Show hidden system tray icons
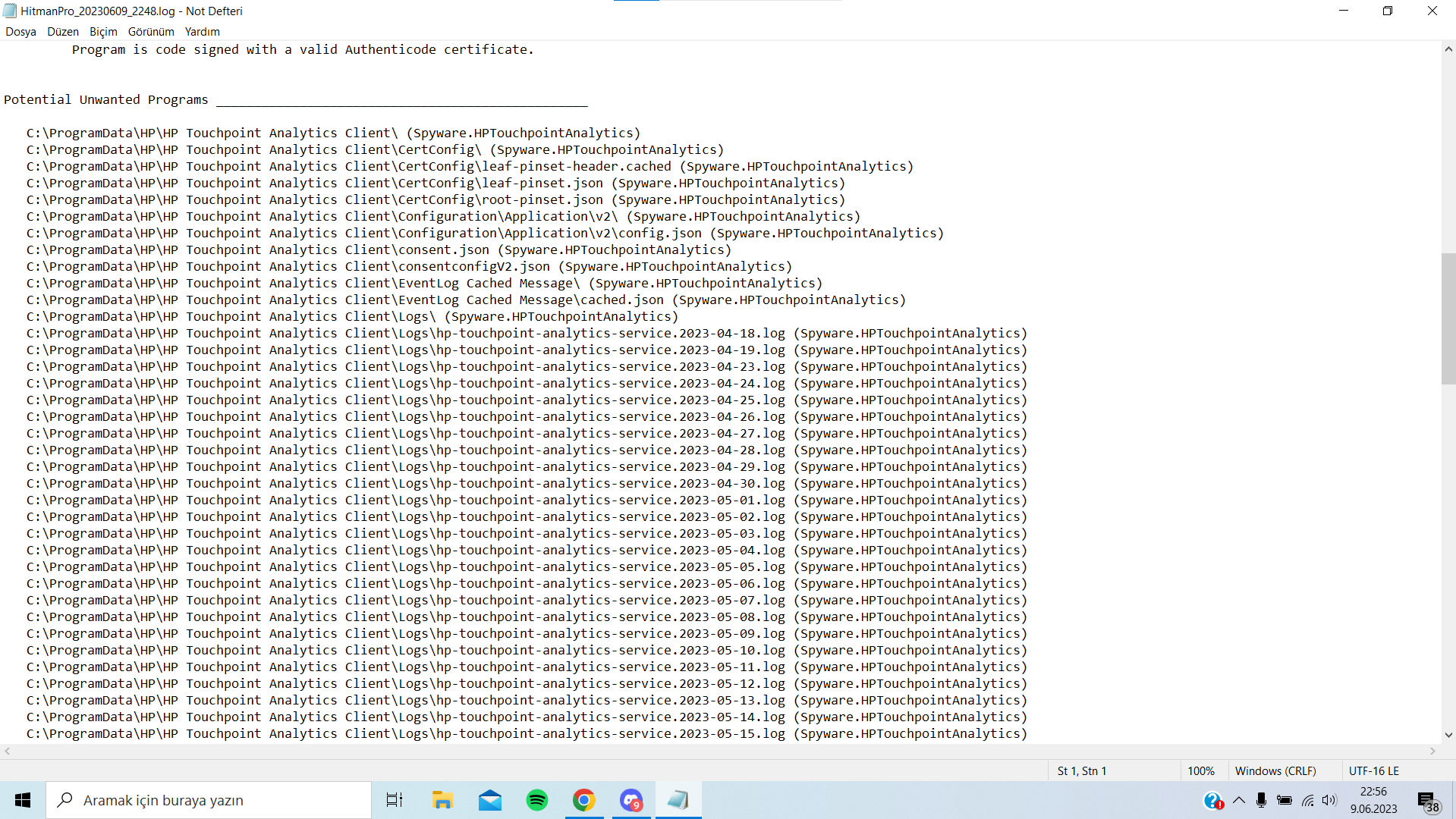Image resolution: width=1456 pixels, height=819 pixels. click(x=1239, y=800)
